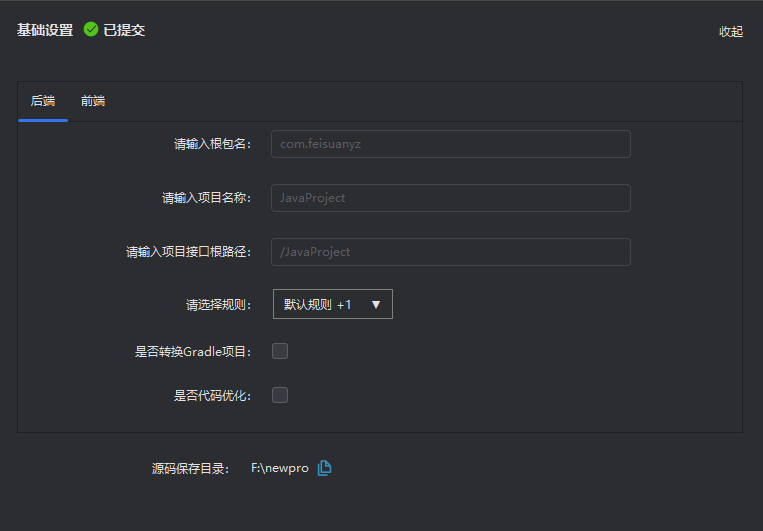Copy the source directory path F:\newpro
The image size is (763, 531).
324,468
